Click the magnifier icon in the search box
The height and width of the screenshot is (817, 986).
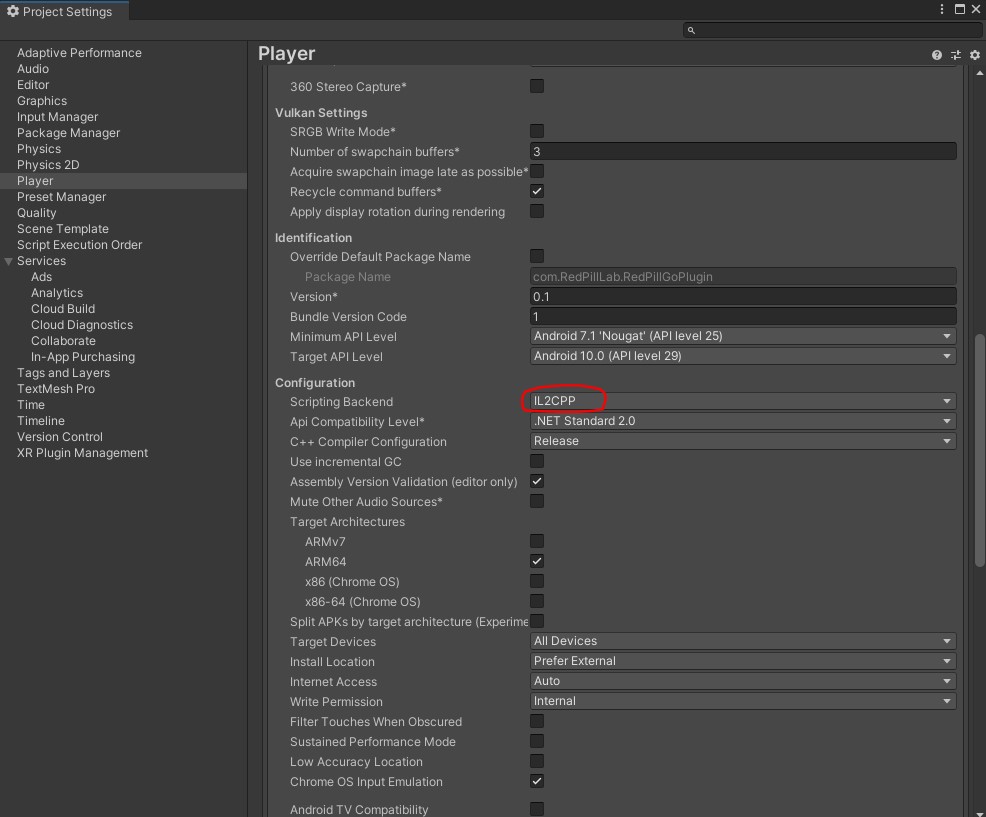pos(691,30)
